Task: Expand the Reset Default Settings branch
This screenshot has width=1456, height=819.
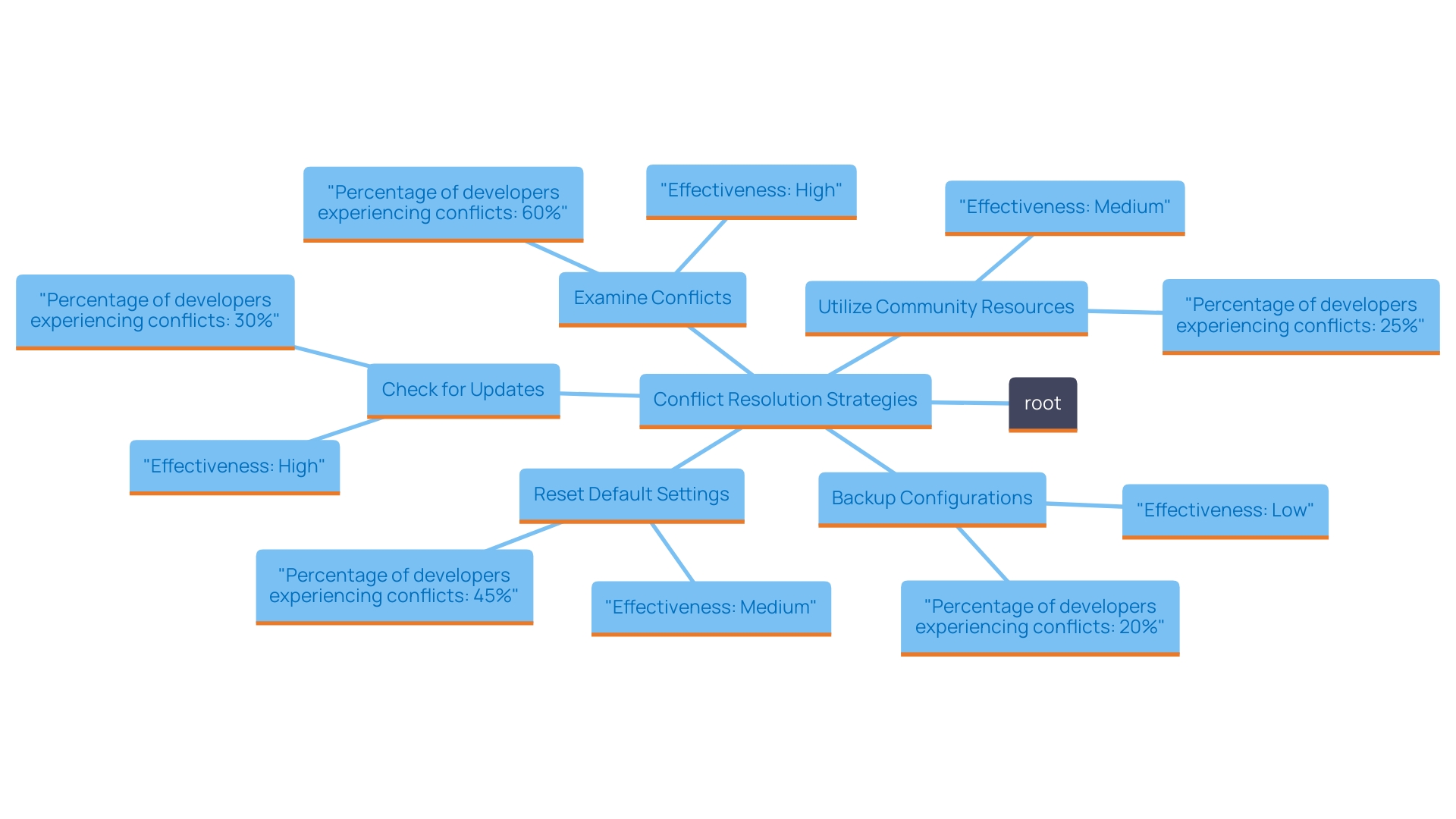Action: tap(611, 493)
